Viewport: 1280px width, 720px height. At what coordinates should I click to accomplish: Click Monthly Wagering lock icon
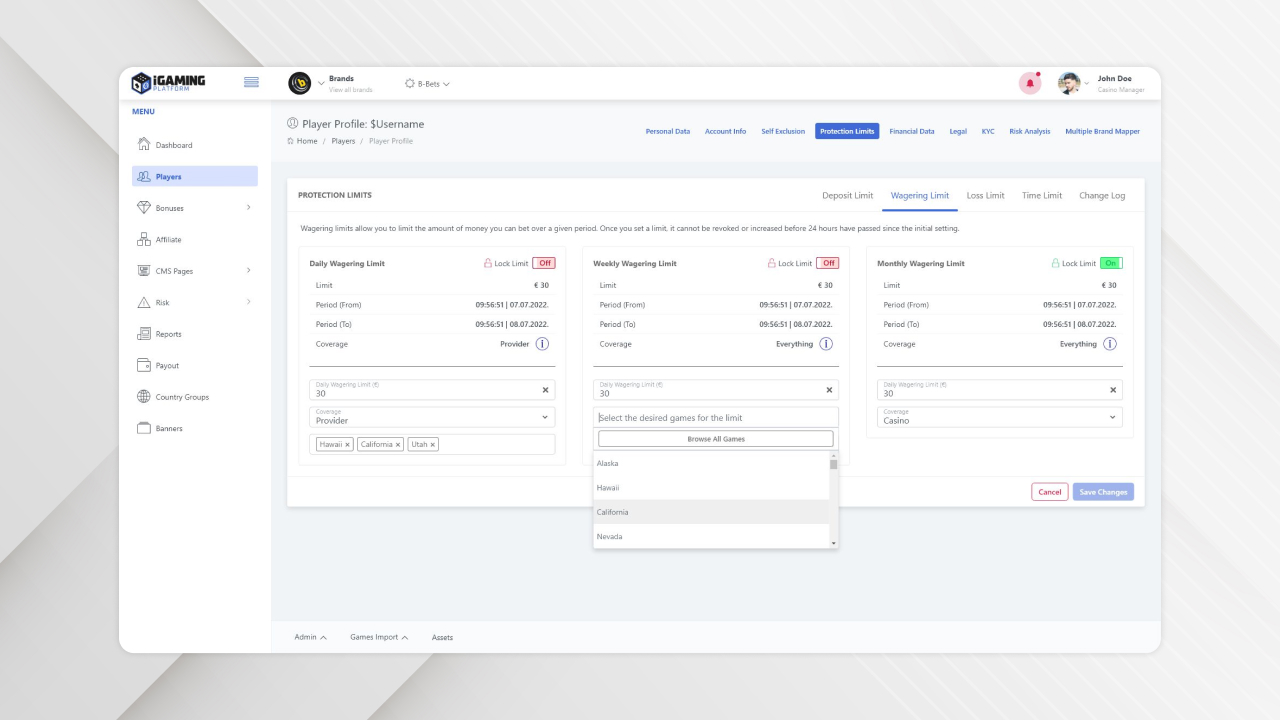[x=1056, y=263]
